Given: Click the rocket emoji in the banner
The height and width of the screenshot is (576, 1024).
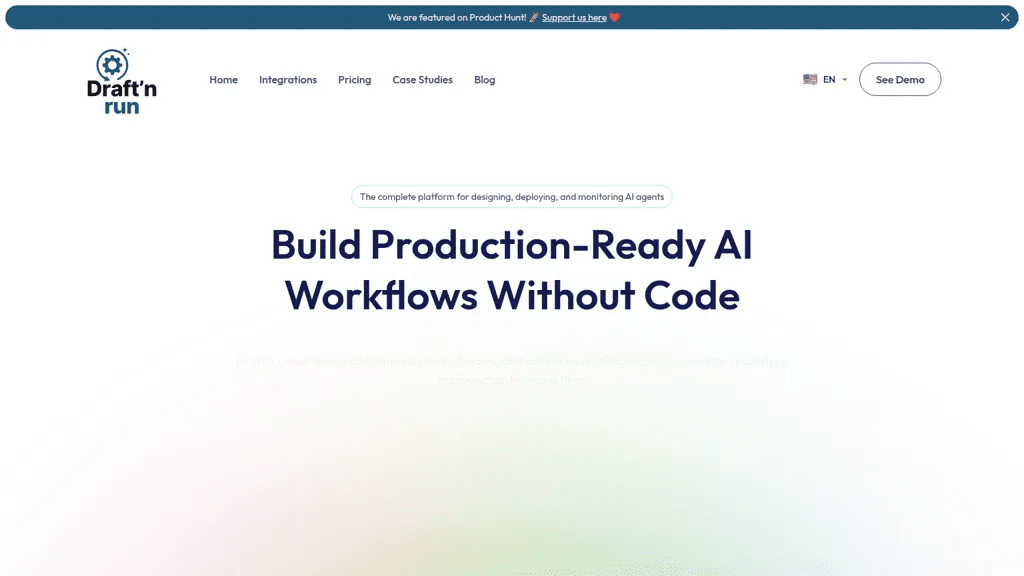Looking at the screenshot, I should tap(534, 18).
